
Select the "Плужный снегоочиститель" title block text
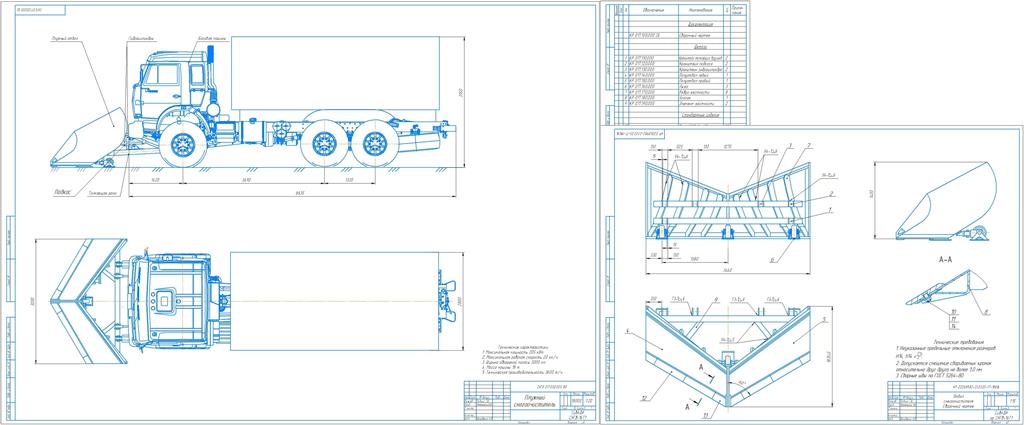click(534, 401)
